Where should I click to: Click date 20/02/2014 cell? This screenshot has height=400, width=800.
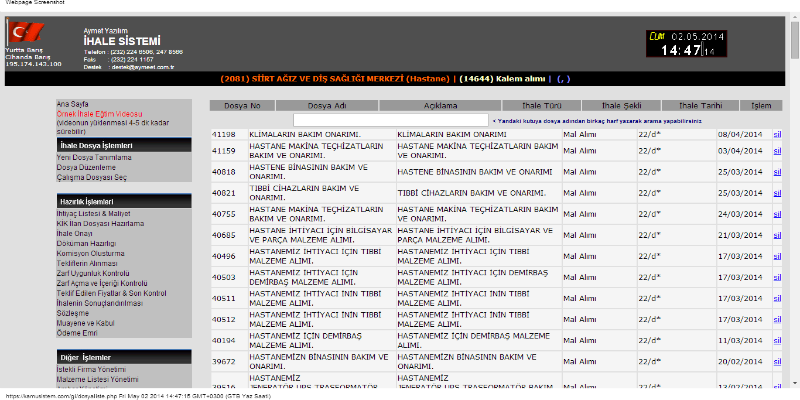coord(740,362)
